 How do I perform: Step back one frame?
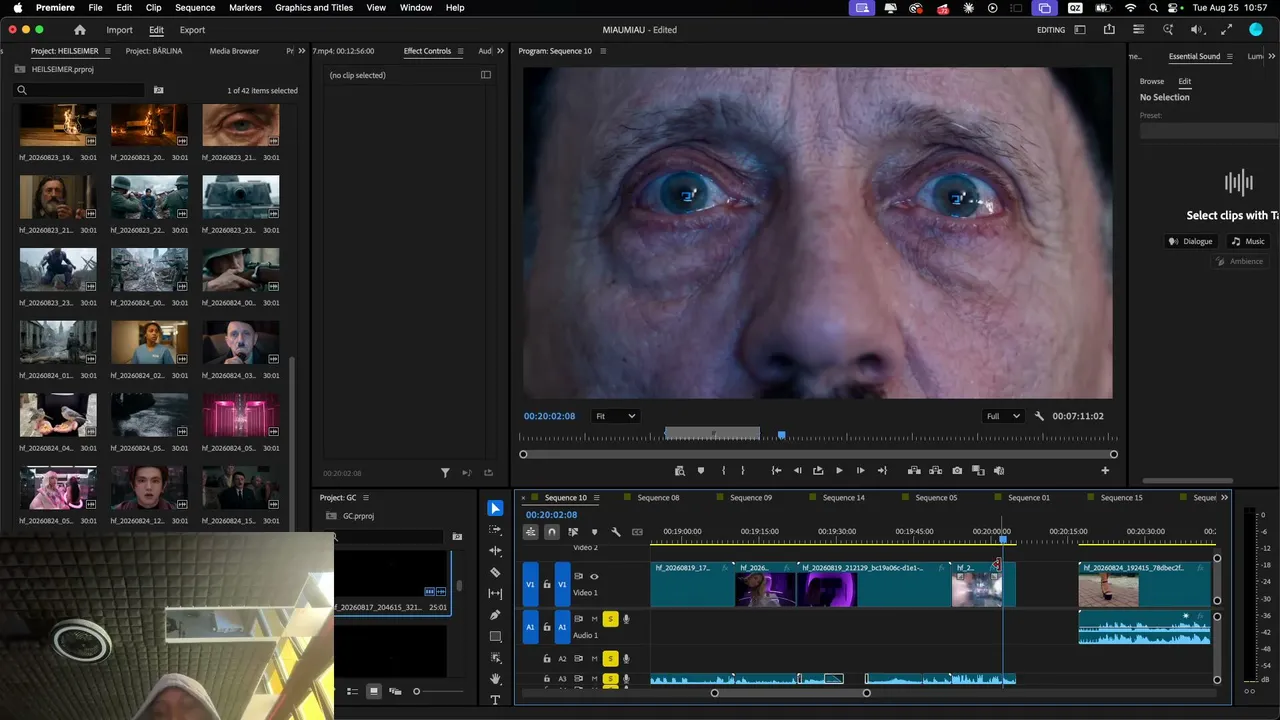click(797, 471)
